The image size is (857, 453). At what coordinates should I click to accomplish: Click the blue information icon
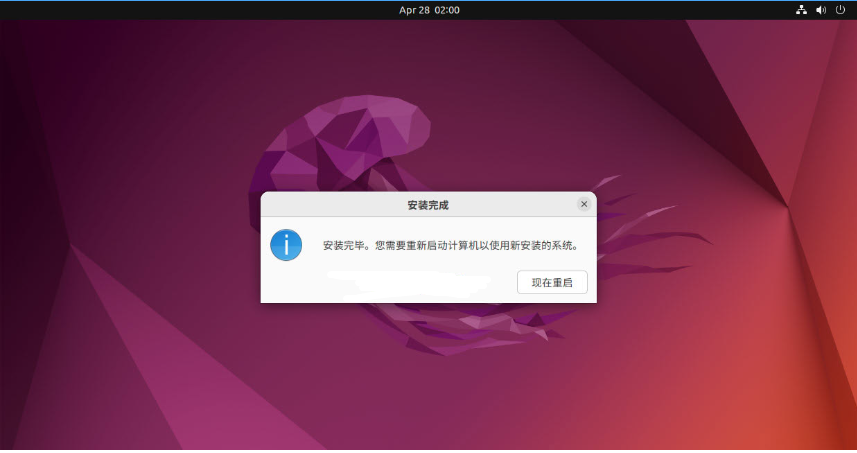[286, 245]
